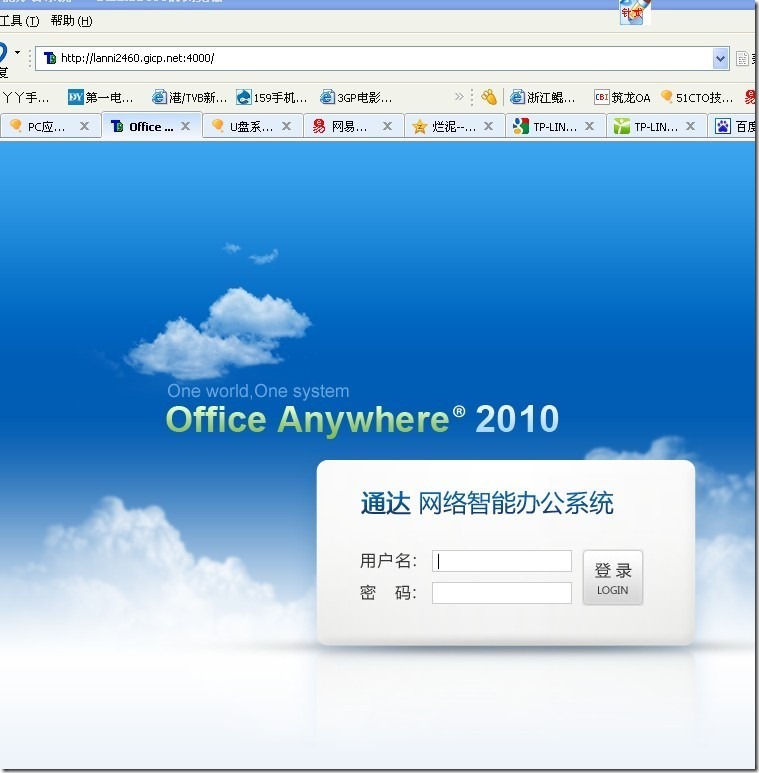Image resolution: width=759 pixels, height=773 pixels.
Task: Click the 筑龙OA bookmark CBI icon
Action: [601, 97]
